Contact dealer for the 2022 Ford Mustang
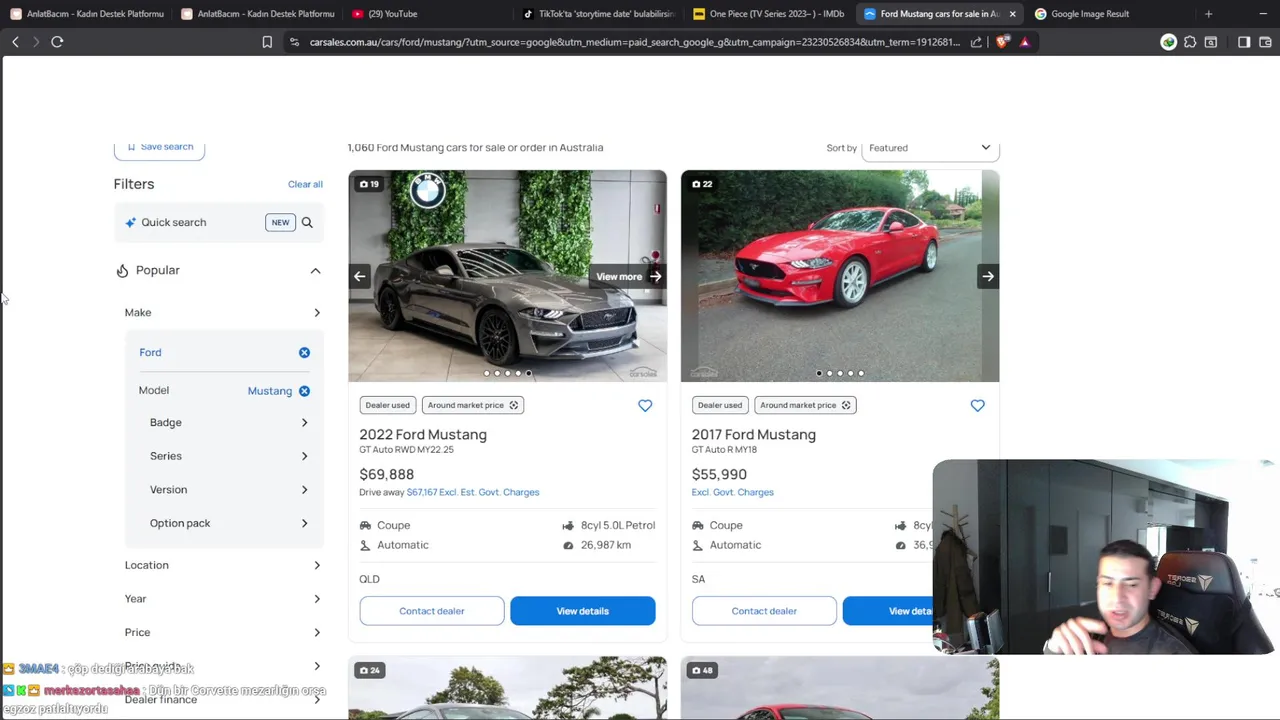The width and height of the screenshot is (1280, 720). pos(432,611)
